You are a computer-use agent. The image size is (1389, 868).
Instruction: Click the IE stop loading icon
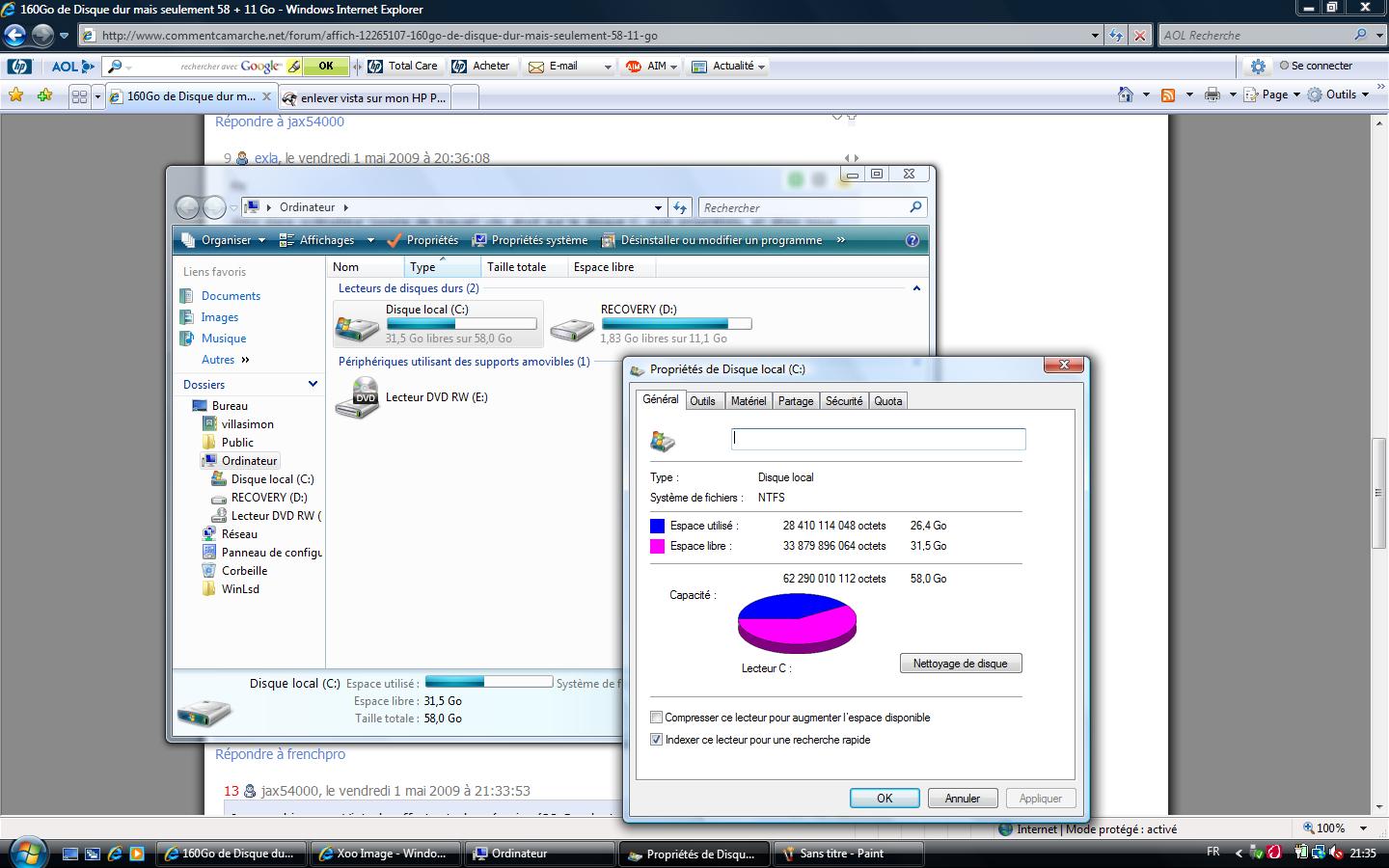(x=1140, y=36)
